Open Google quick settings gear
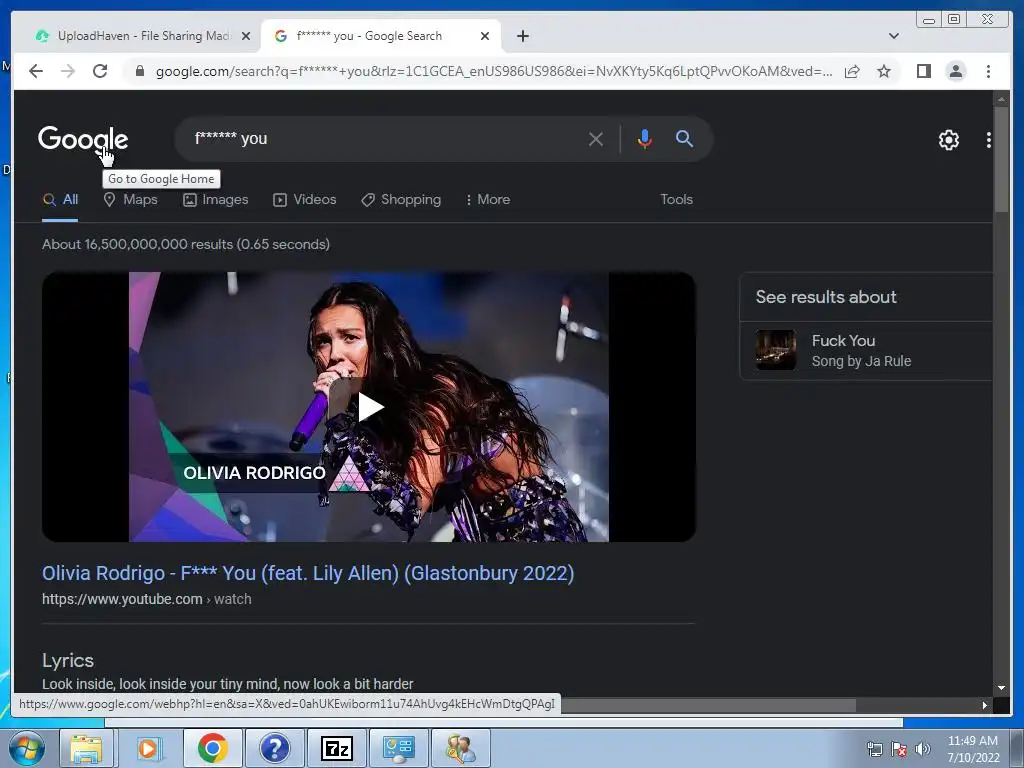The width and height of the screenshot is (1024, 768). (x=948, y=140)
